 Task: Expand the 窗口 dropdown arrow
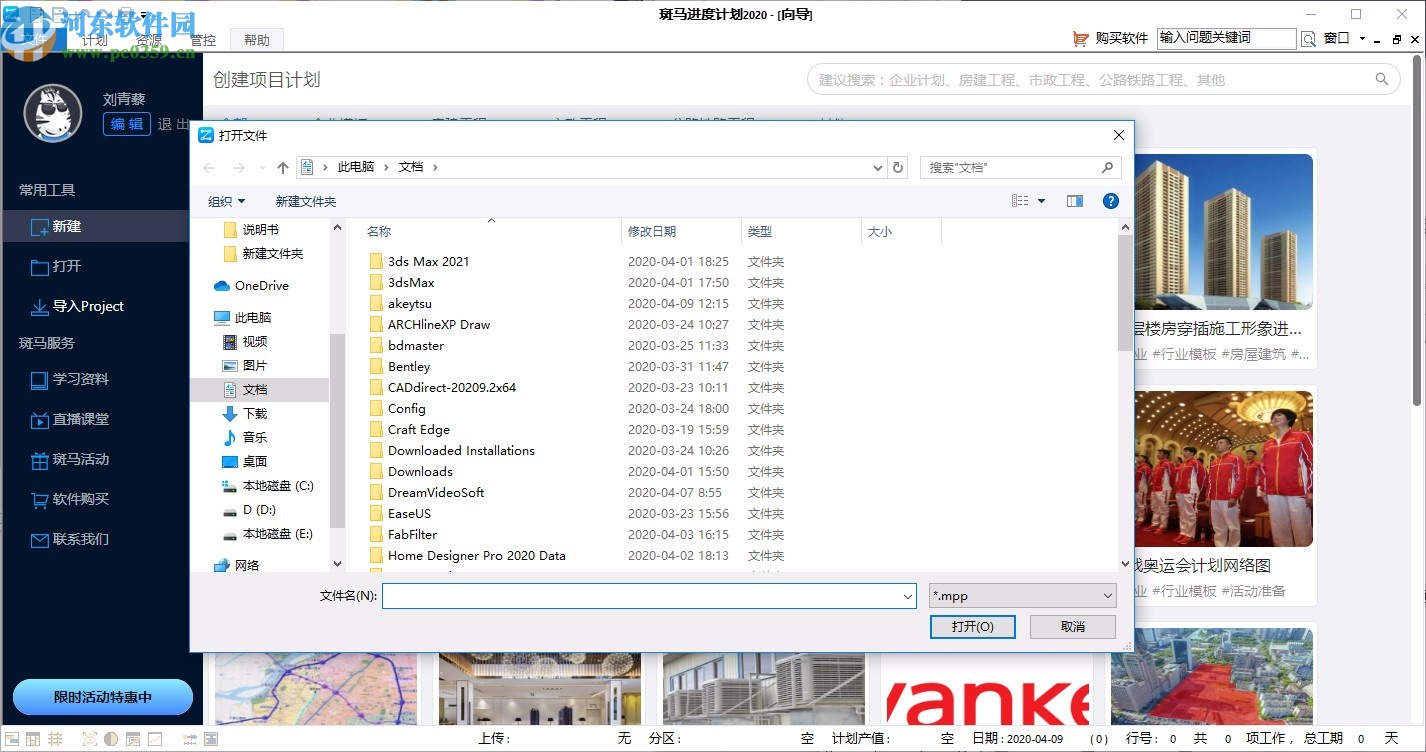tap(1363, 39)
